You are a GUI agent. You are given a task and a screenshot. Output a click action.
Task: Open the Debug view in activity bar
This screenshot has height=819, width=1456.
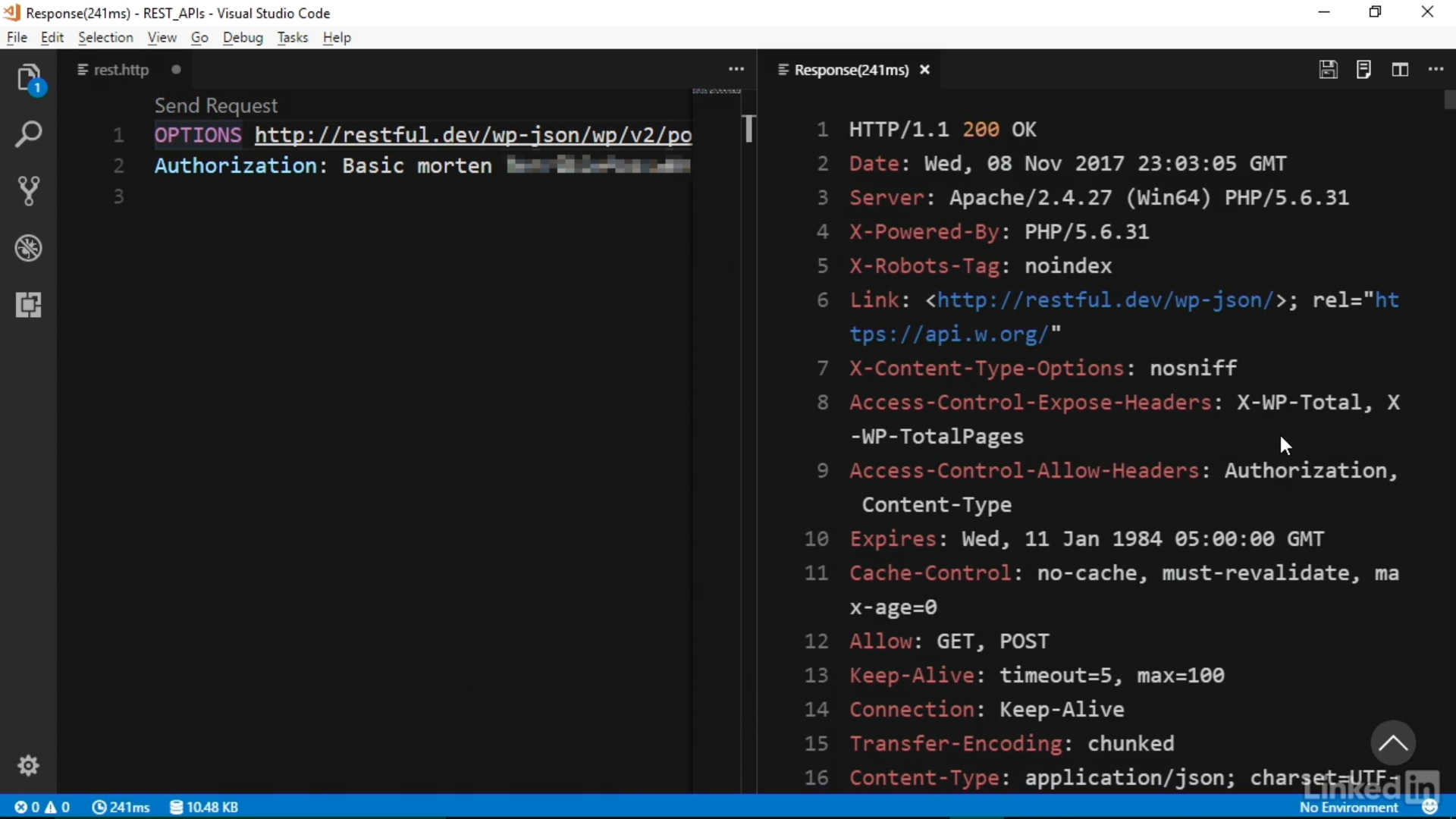pos(29,248)
